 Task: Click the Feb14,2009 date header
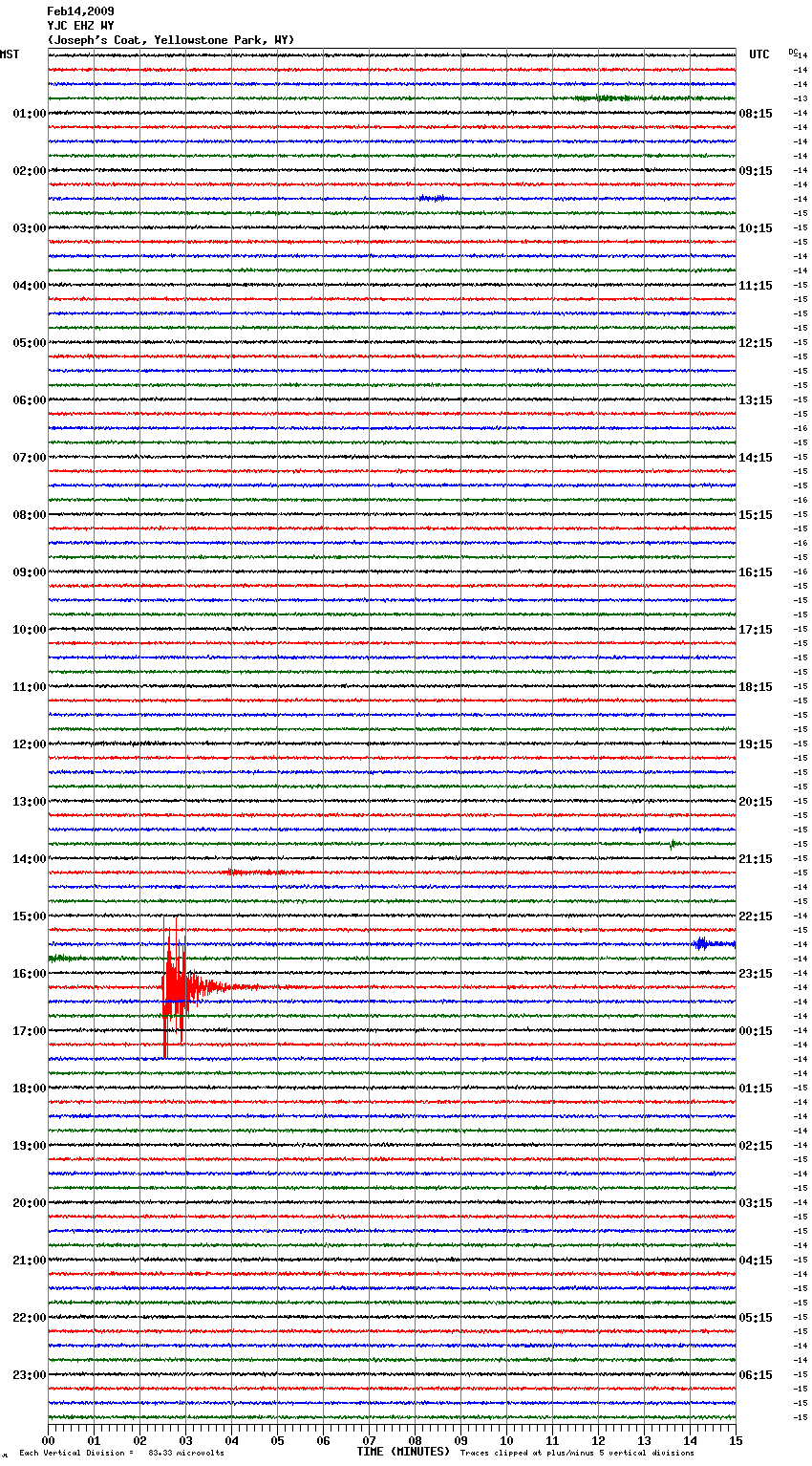click(x=80, y=11)
